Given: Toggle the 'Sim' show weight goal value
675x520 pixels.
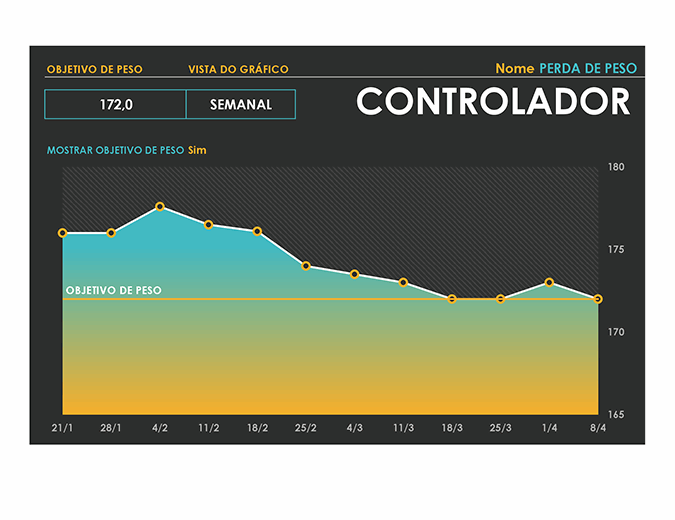Looking at the screenshot, I should point(197,150).
